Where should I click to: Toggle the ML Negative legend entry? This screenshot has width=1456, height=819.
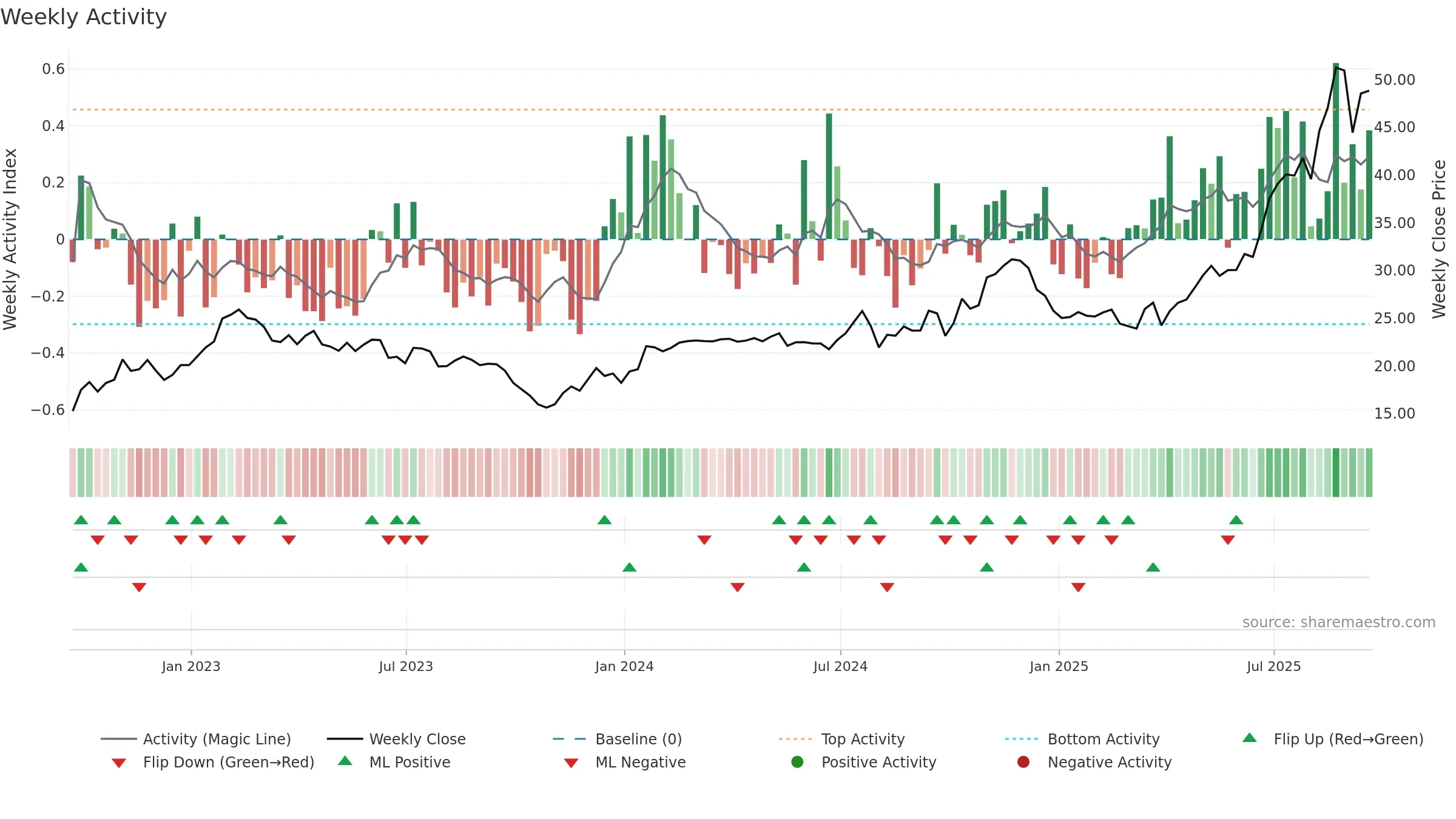tap(625, 762)
